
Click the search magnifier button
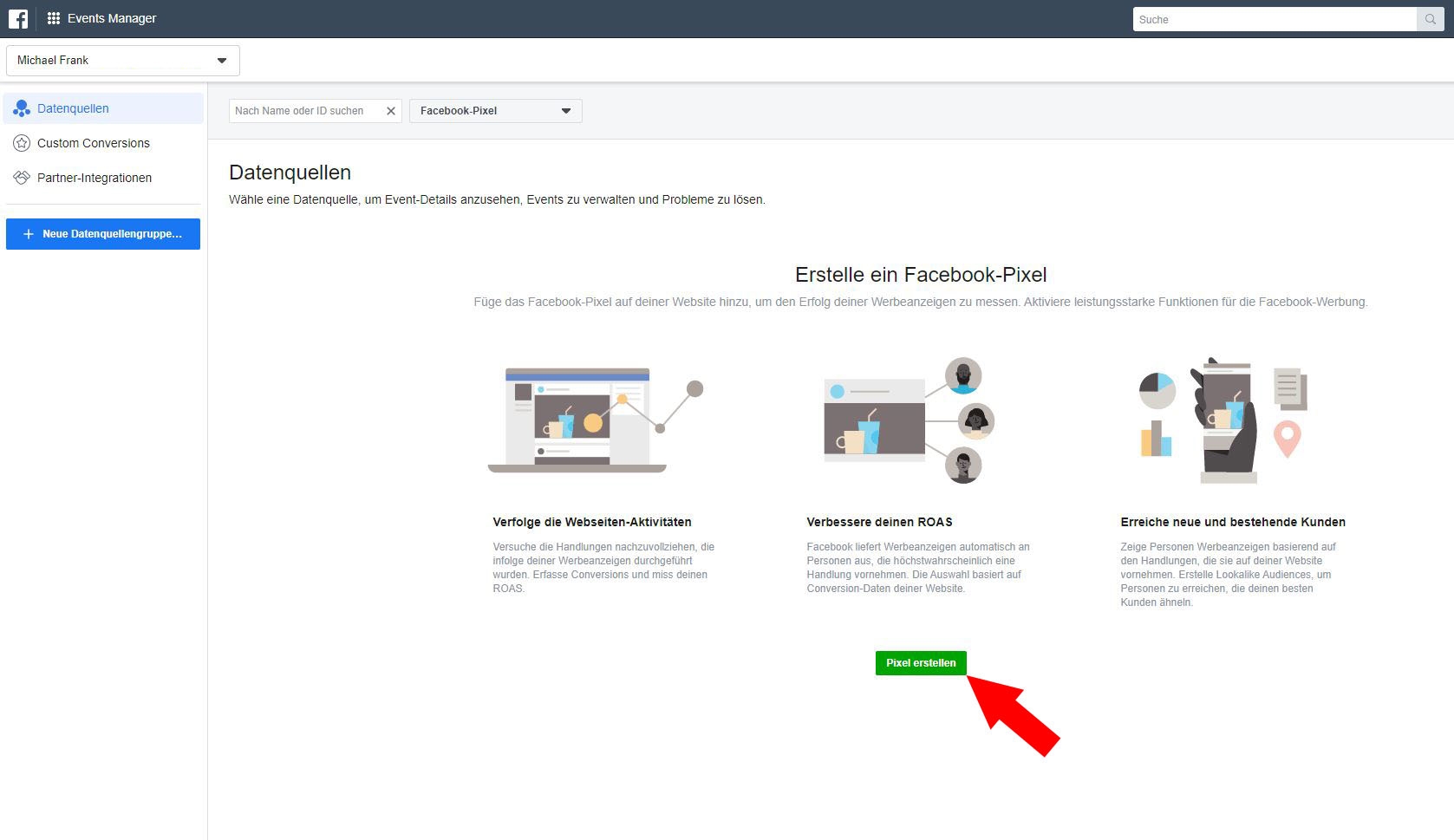[1430, 19]
